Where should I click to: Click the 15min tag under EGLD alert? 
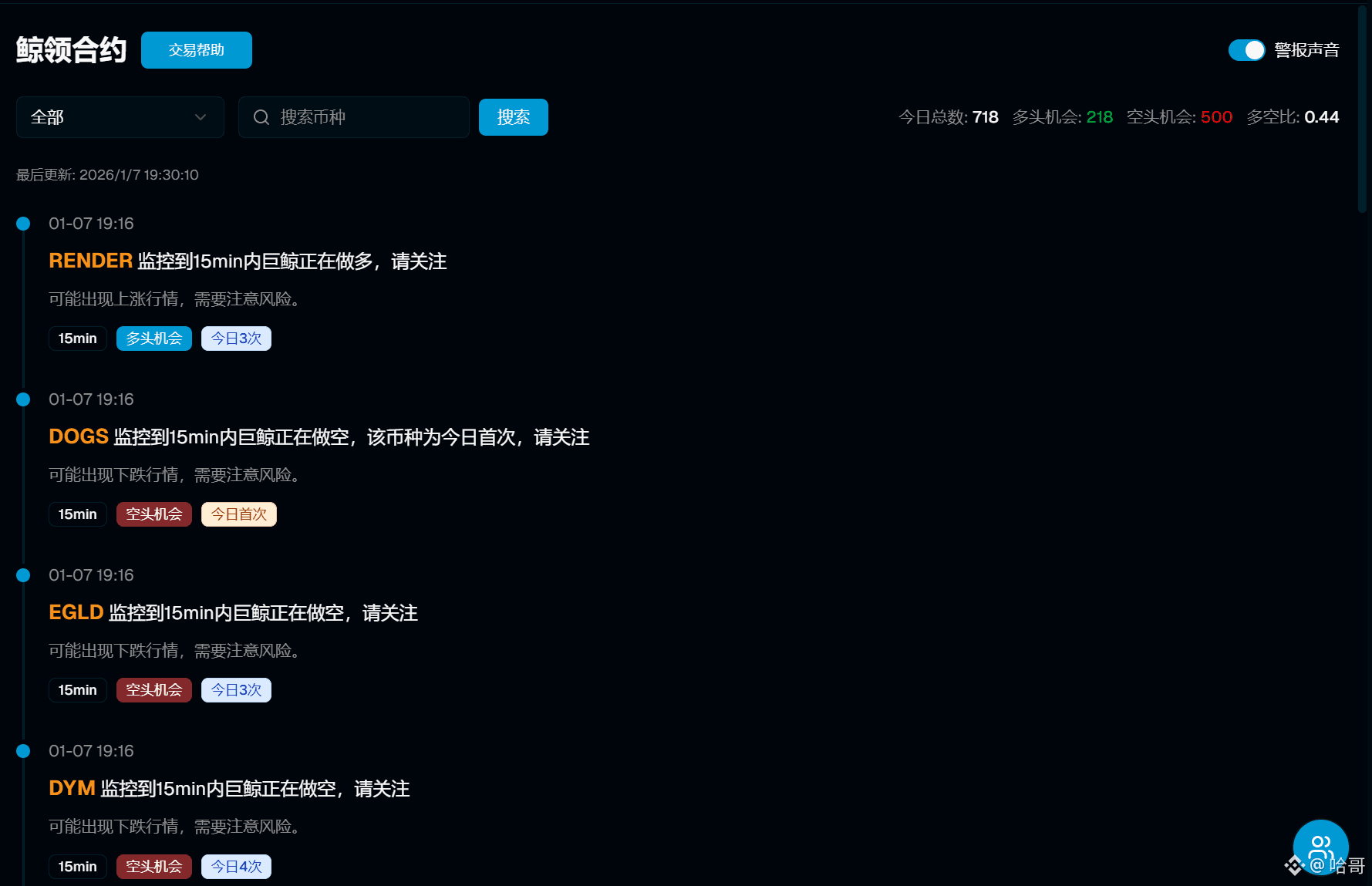point(77,689)
